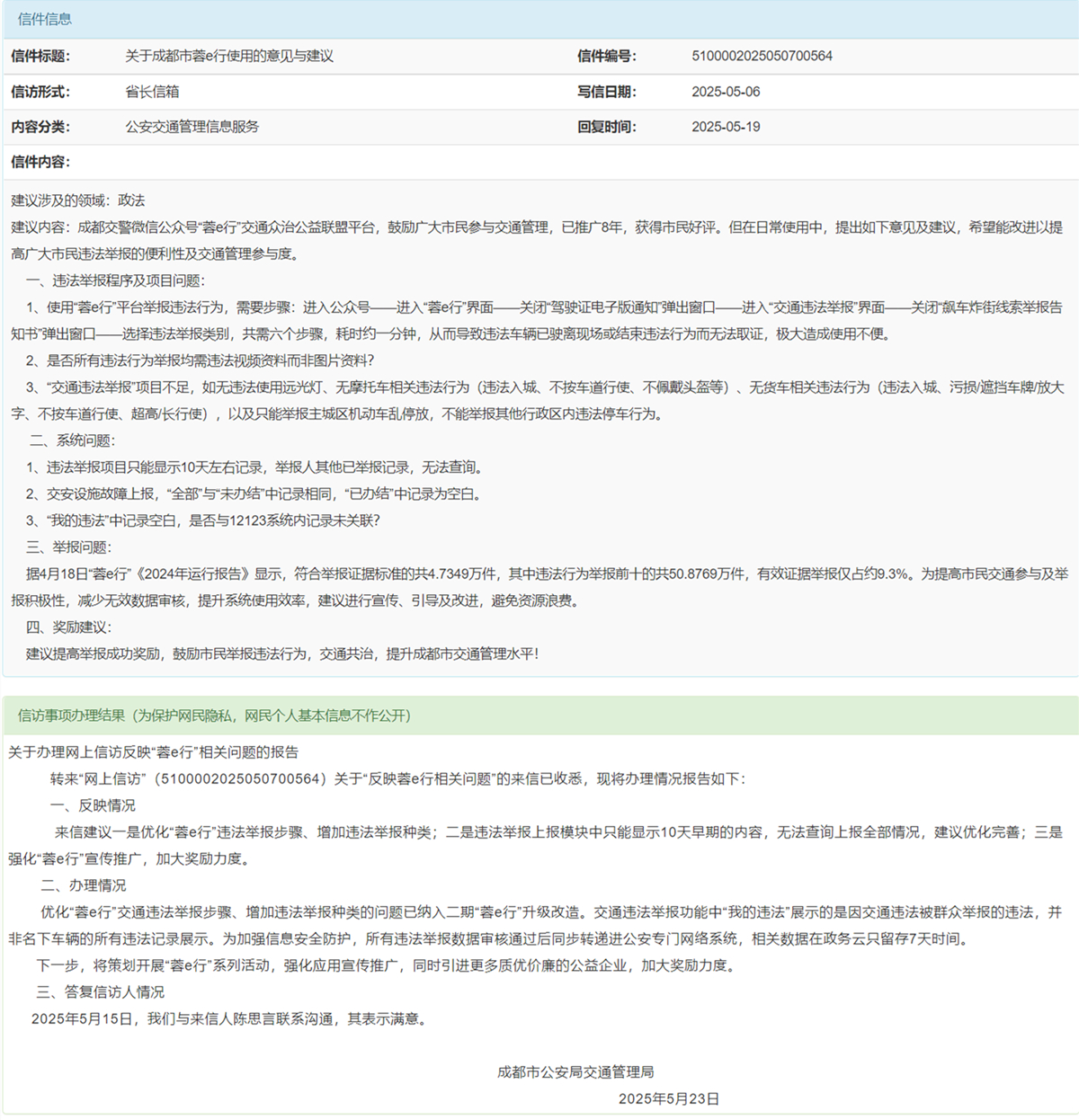Select the 信件内容 field label
The height and width of the screenshot is (1120, 1079).
pyautogui.click(x=40, y=162)
